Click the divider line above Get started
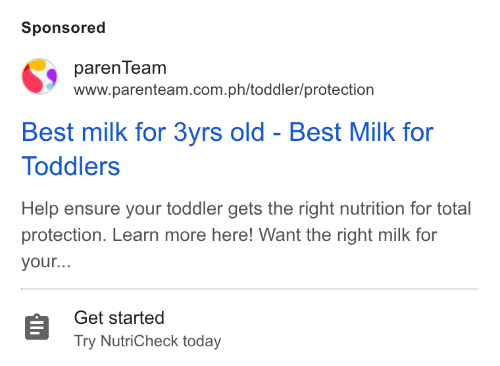Screen dimensions: 500x366 click(x=250, y=289)
